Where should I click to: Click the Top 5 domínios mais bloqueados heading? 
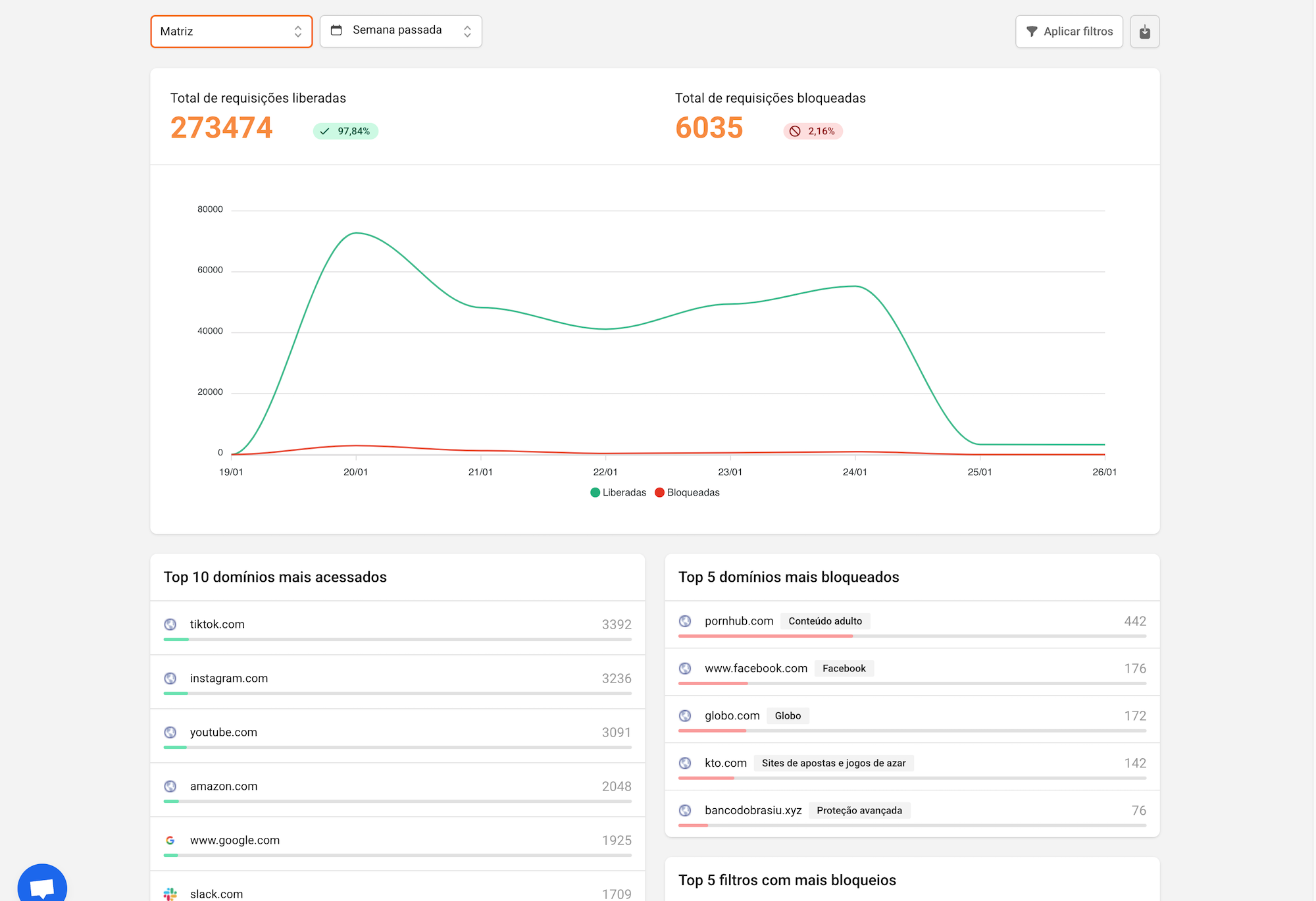788,577
